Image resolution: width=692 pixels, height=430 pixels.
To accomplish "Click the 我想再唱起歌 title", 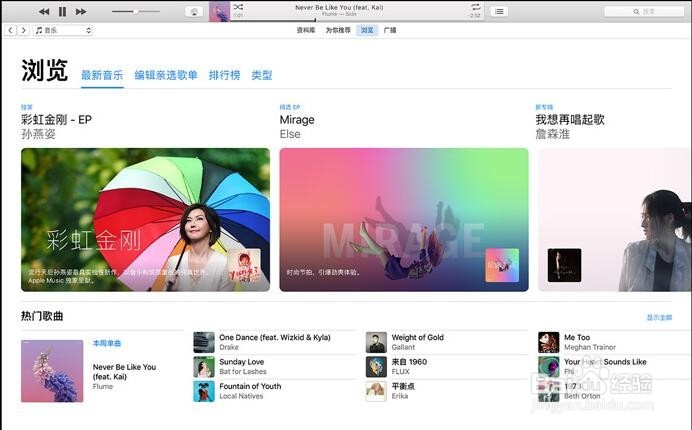I will click(x=570, y=120).
